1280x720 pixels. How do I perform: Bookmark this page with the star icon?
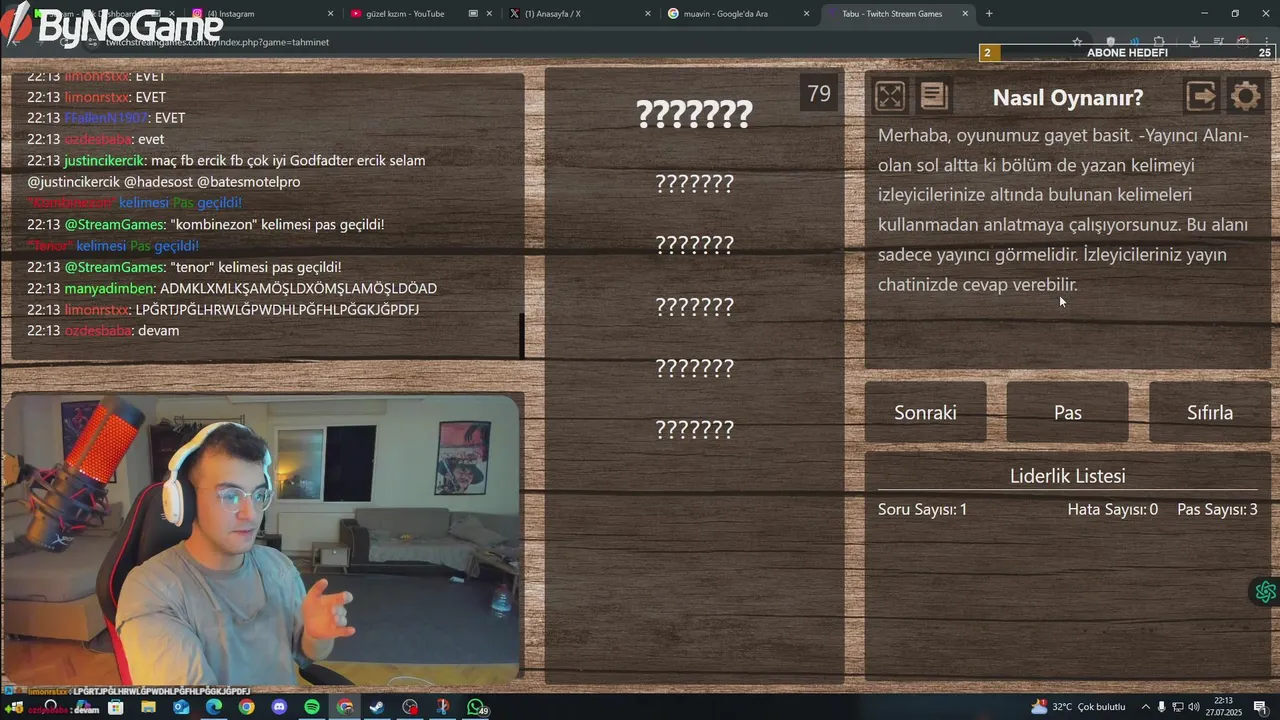pos(1077,42)
